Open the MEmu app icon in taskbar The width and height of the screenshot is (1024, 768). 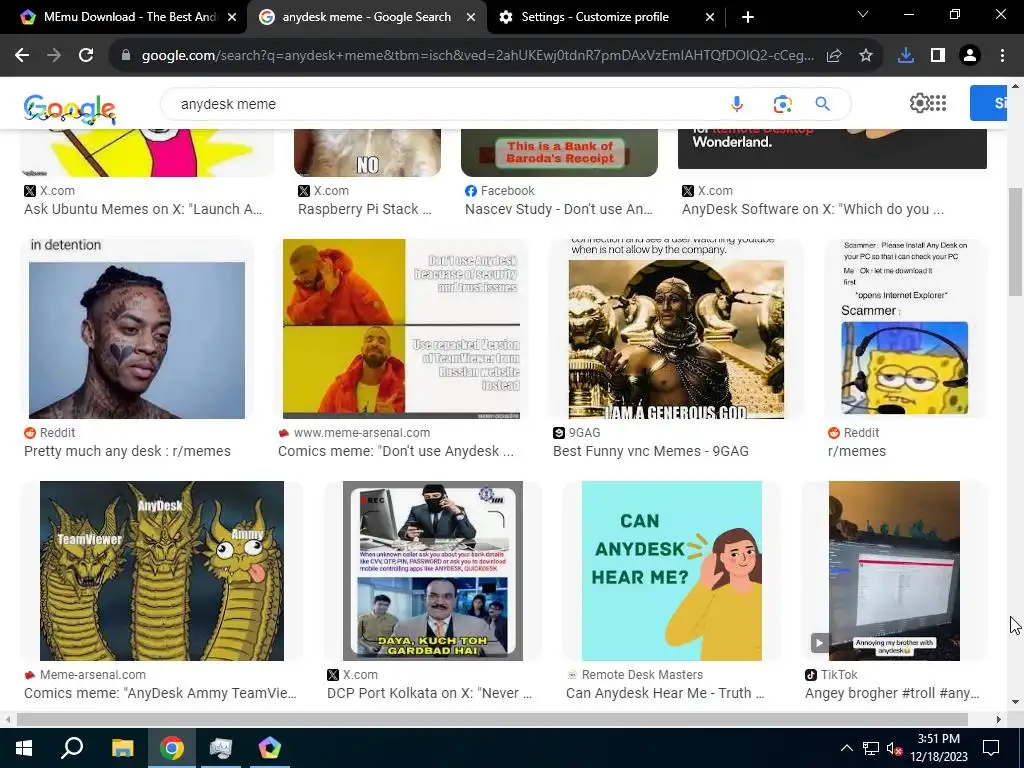(269, 748)
